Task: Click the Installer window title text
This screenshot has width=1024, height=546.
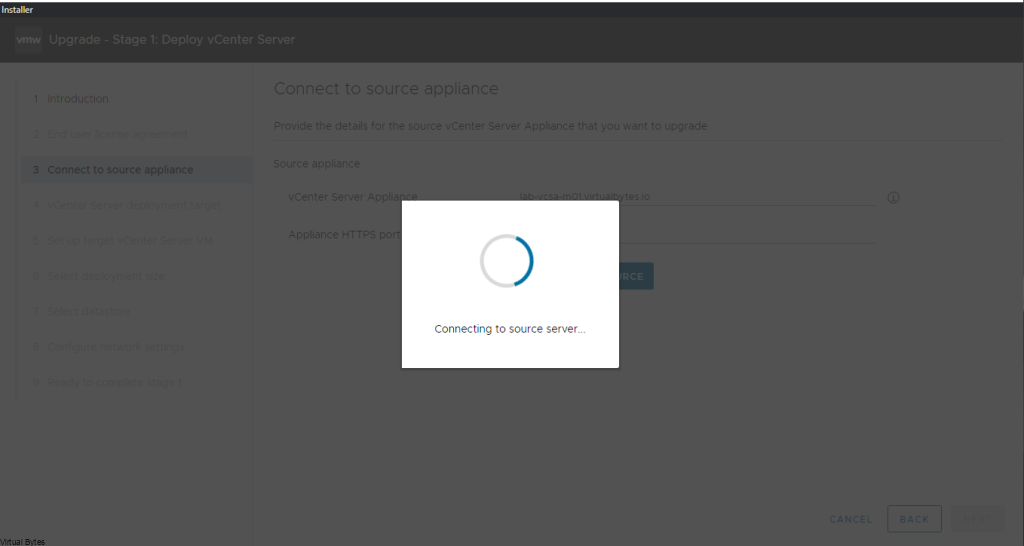Action: point(17,10)
